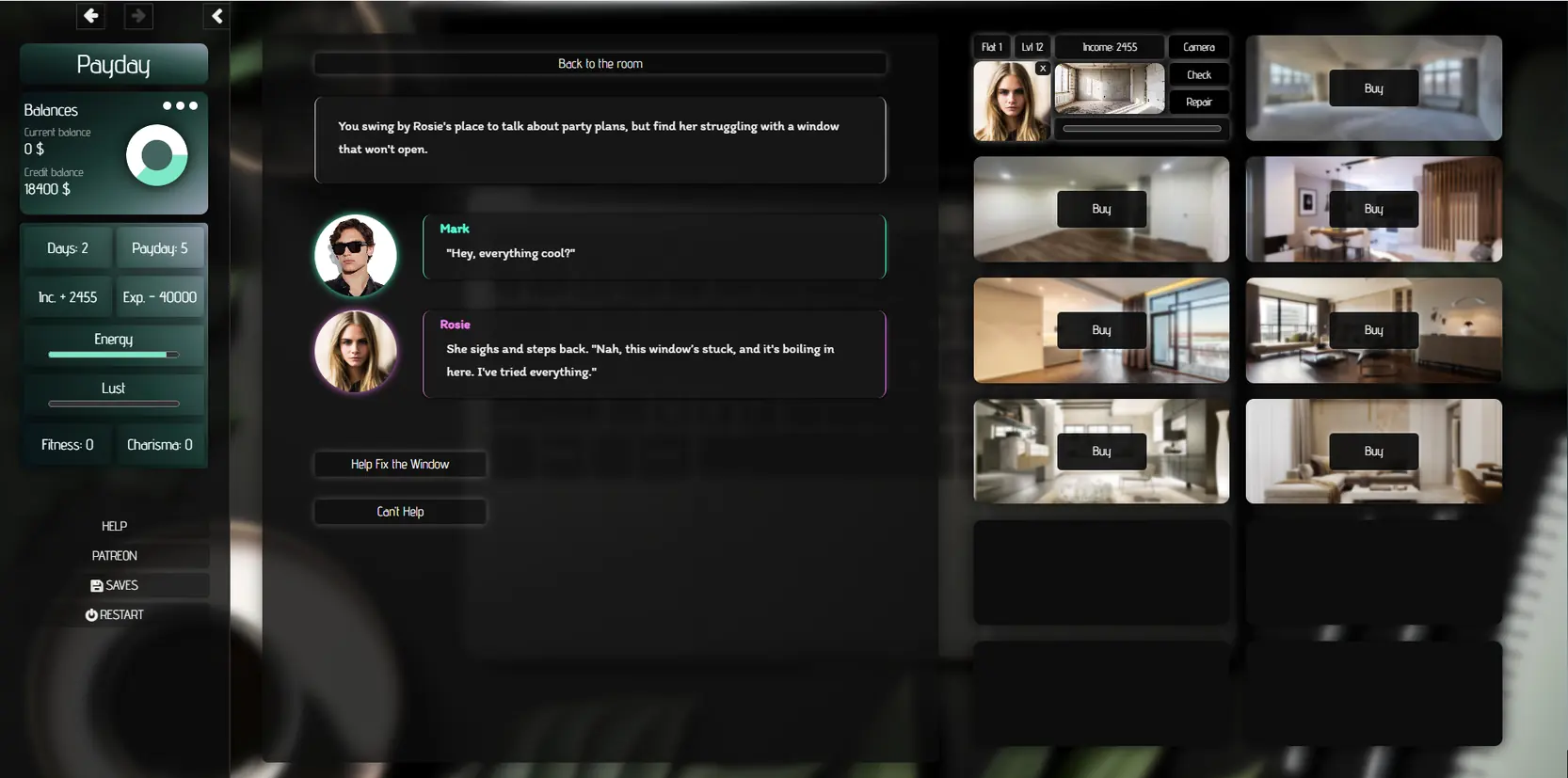The height and width of the screenshot is (778, 1568).
Task: Click the forward arrow icon
Action: [138, 16]
